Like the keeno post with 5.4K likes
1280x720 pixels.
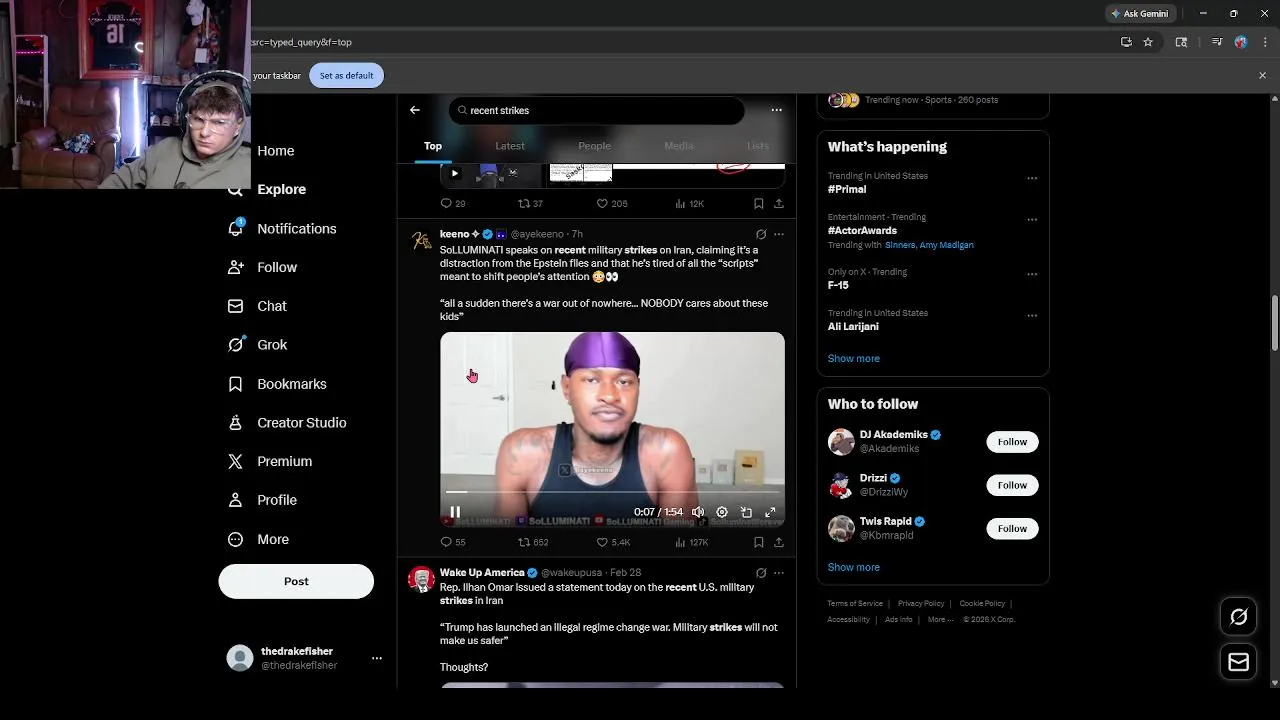click(613, 542)
